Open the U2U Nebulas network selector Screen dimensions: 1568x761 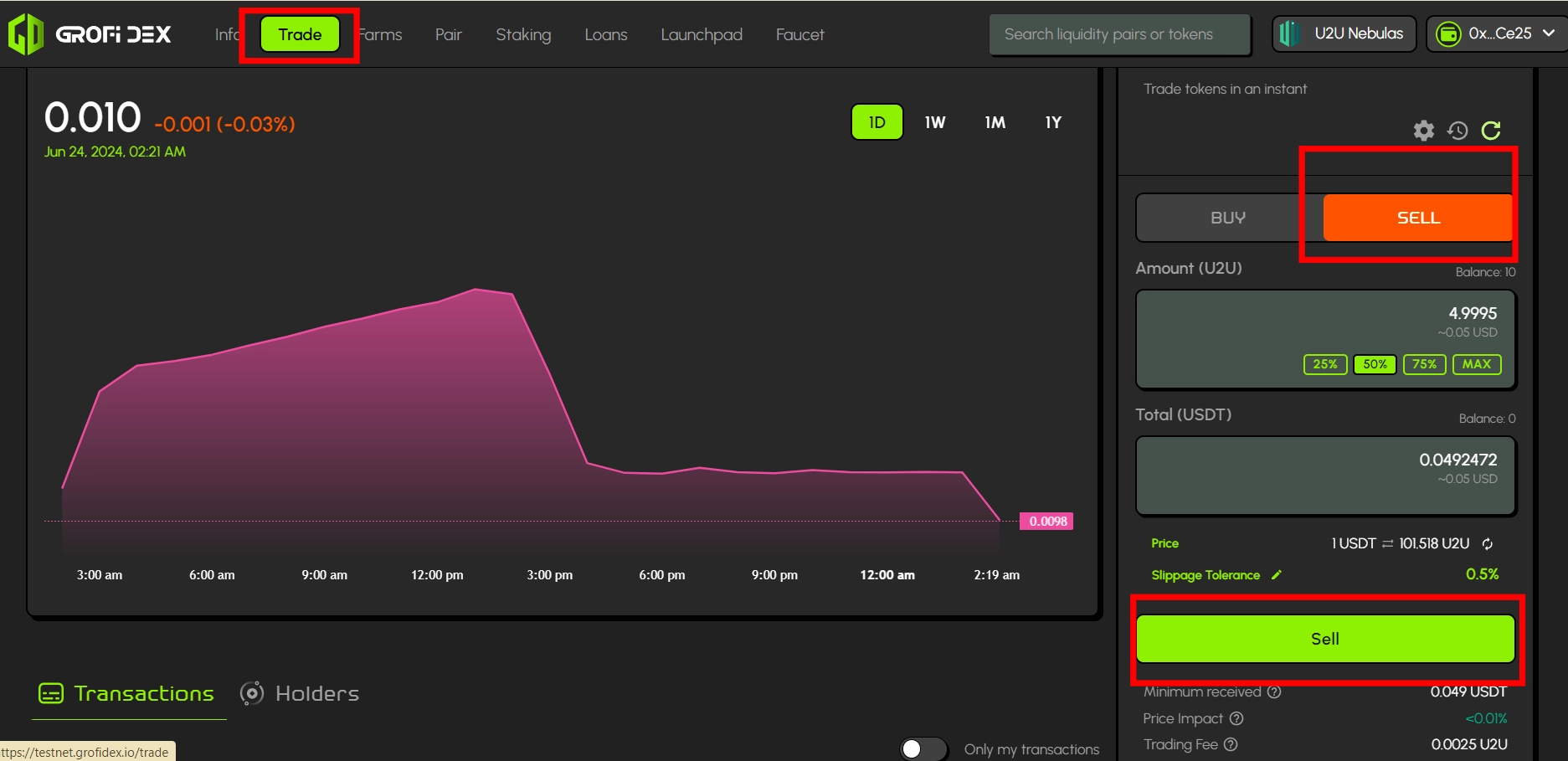click(x=1344, y=34)
